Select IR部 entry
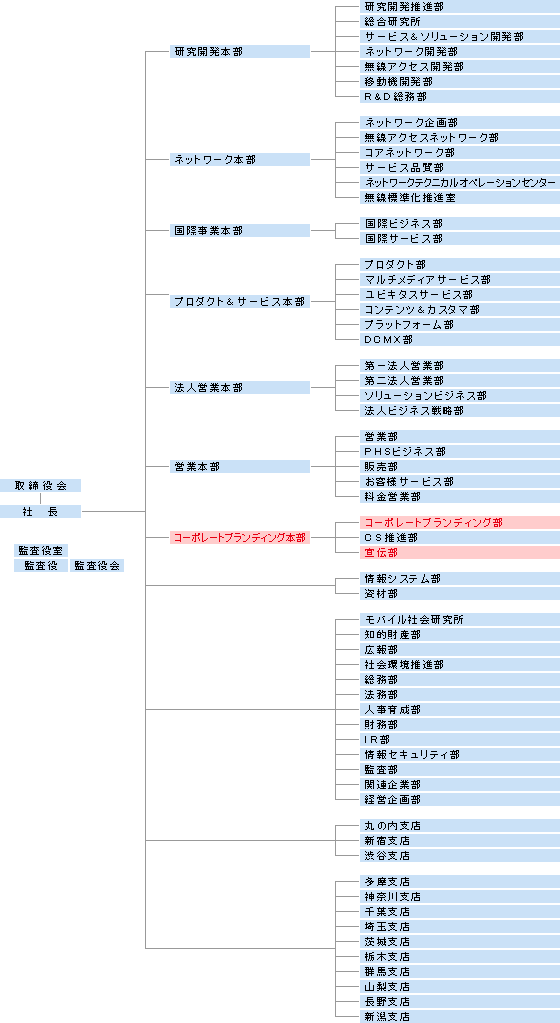This screenshot has height=1023, width=560. 460,741
